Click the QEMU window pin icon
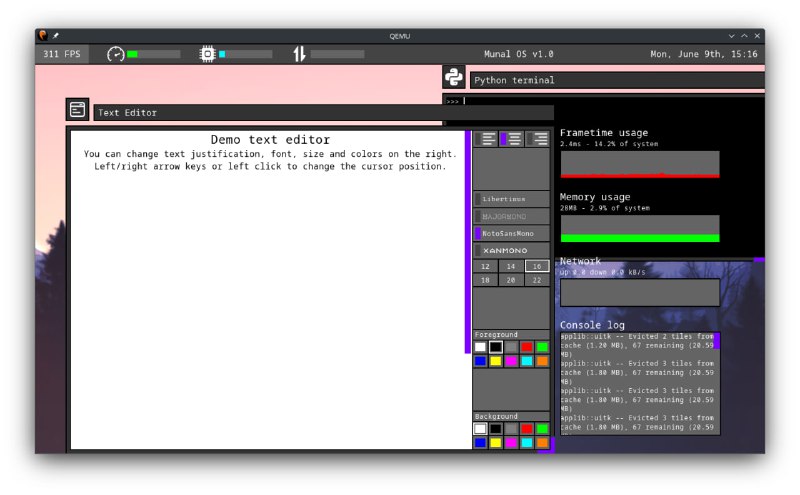800x495 pixels. click(56, 36)
